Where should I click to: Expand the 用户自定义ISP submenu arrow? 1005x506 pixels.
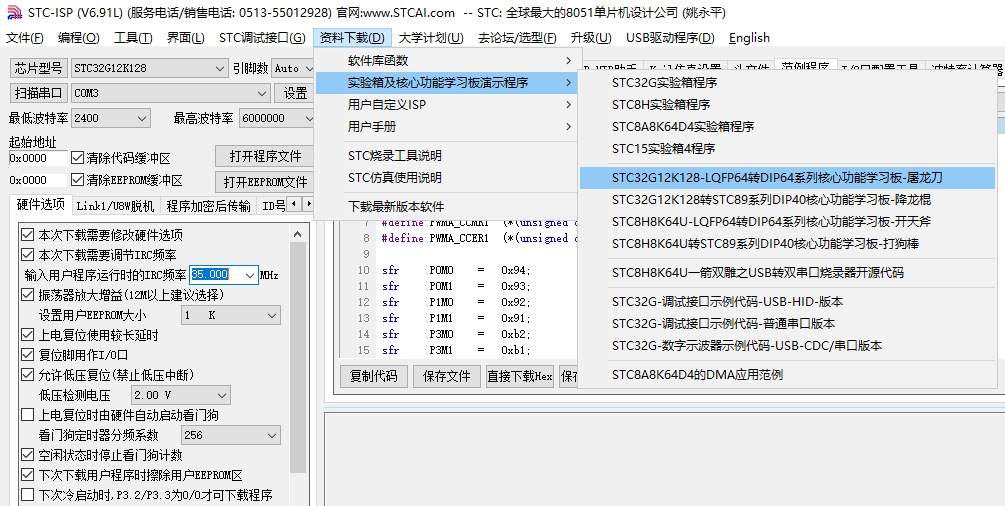(568, 105)
